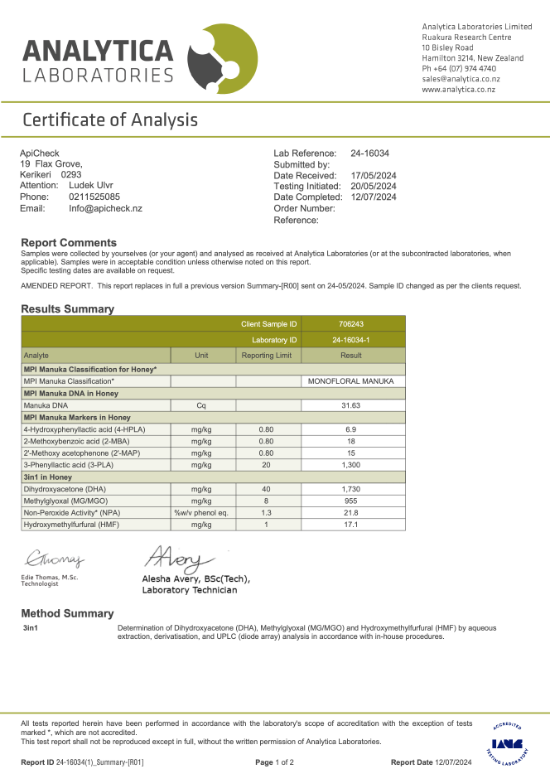550x780 pixels.
Task: Click the Analytica Laboratories logo icon
Action: [x=223, y=59]
